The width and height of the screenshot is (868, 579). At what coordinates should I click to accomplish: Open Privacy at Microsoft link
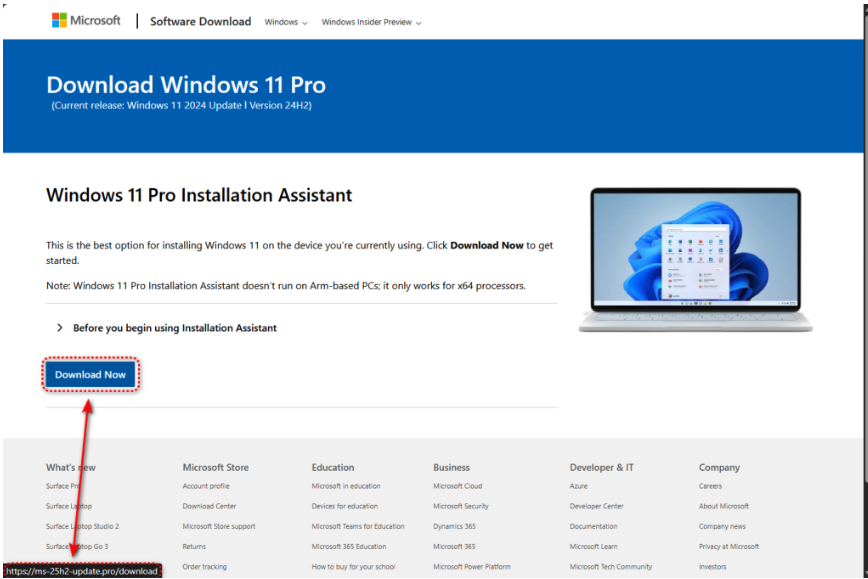pos(728,547)
